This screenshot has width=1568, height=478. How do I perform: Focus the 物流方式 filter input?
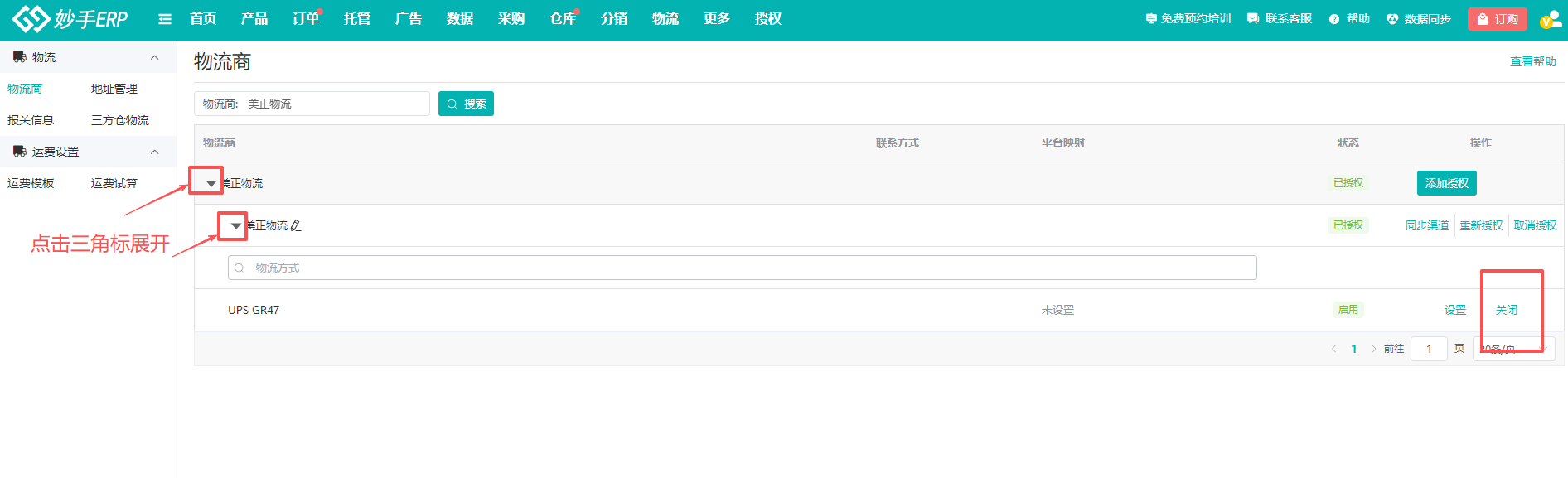click(x=743, y=268)
